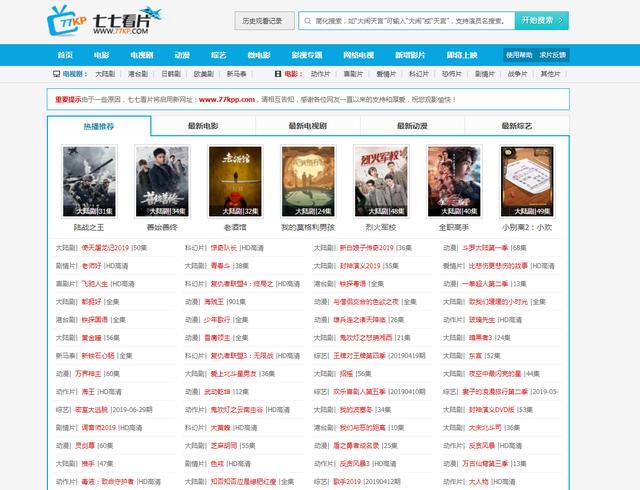The image size is (640, 490).
Task: Switch to the 最新电视剧 tab
Action: (x=308, y=126)
